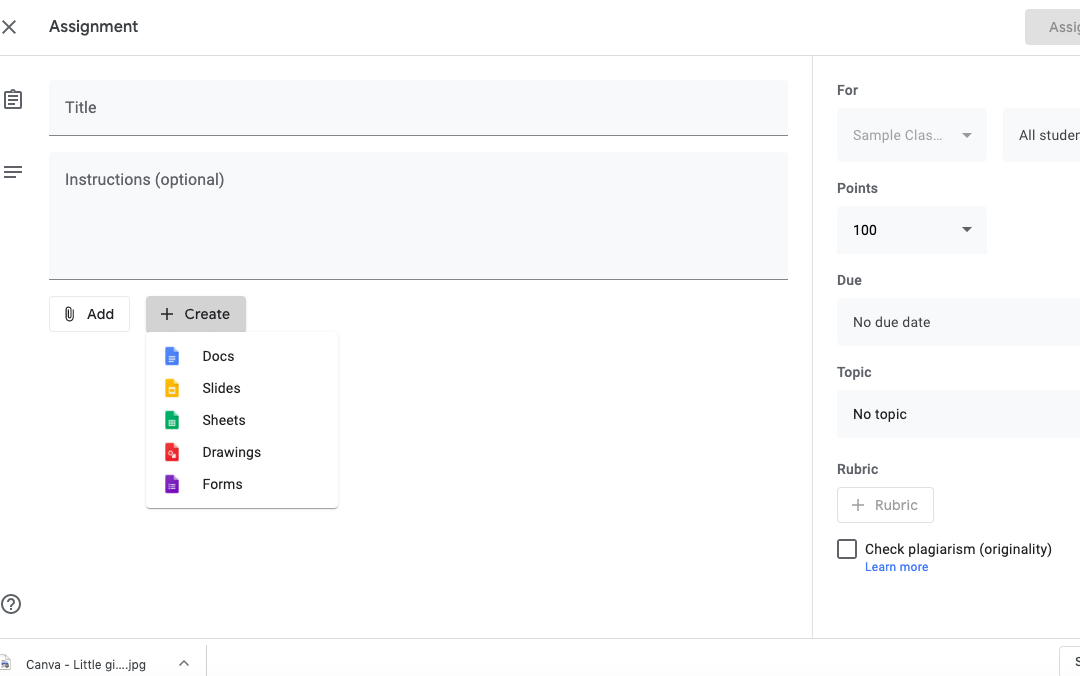Open the No due date dropdown

(958, 322)
